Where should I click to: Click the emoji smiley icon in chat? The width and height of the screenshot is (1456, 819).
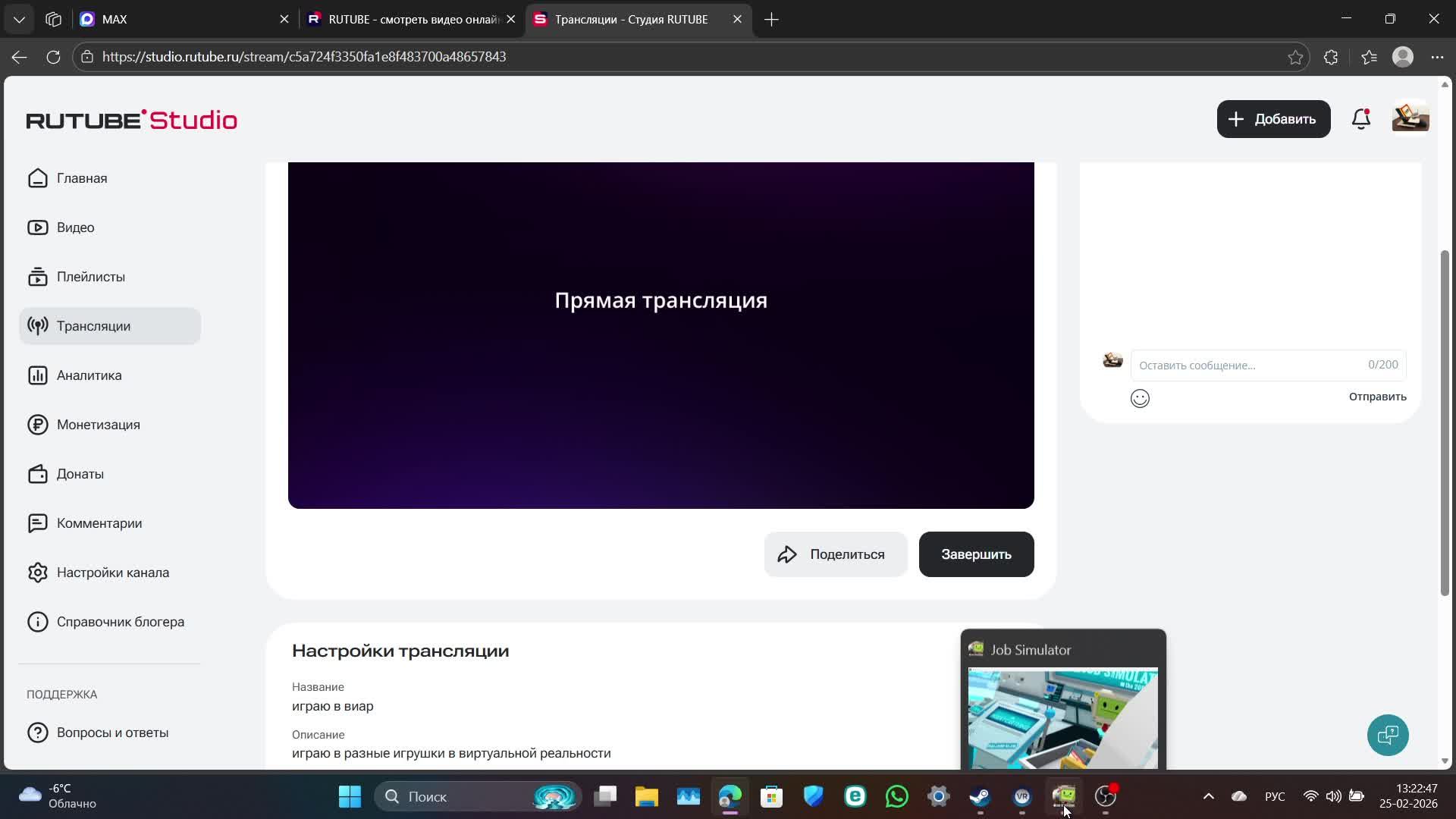click(1140, 399)
